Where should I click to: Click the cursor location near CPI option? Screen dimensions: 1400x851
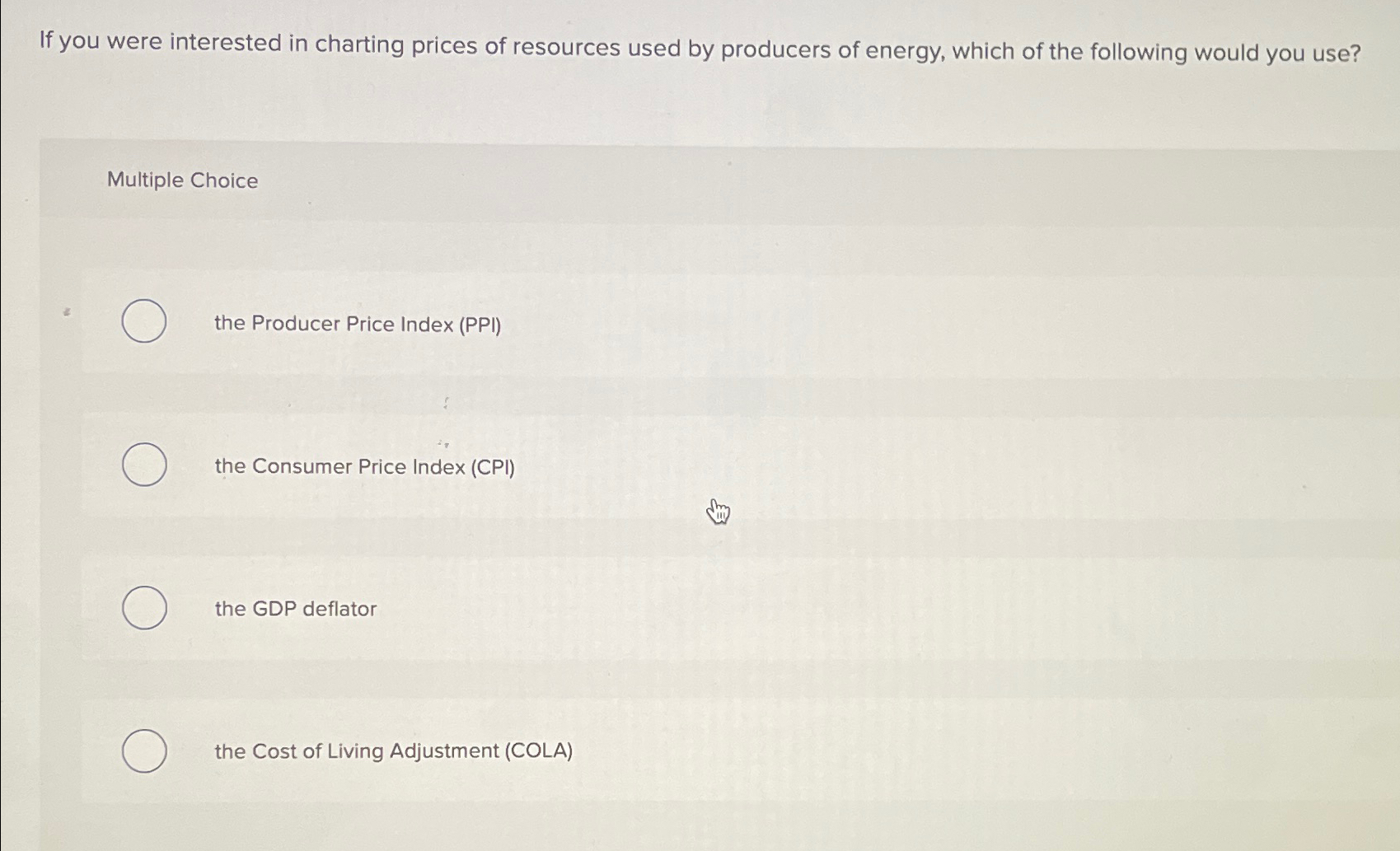(717, 511)
